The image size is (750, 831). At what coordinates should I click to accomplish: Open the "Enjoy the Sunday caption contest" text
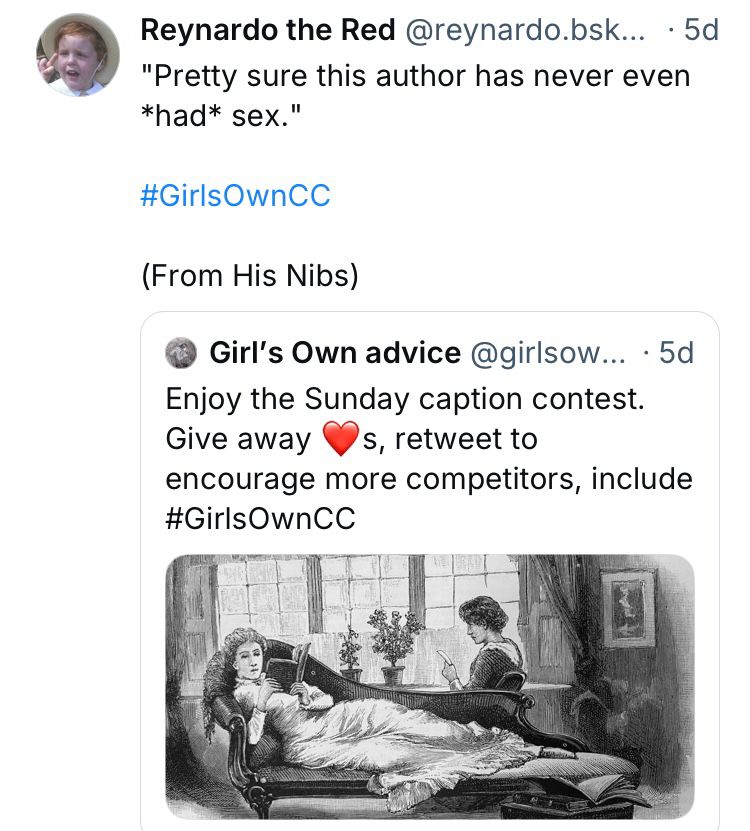(403, 399)
